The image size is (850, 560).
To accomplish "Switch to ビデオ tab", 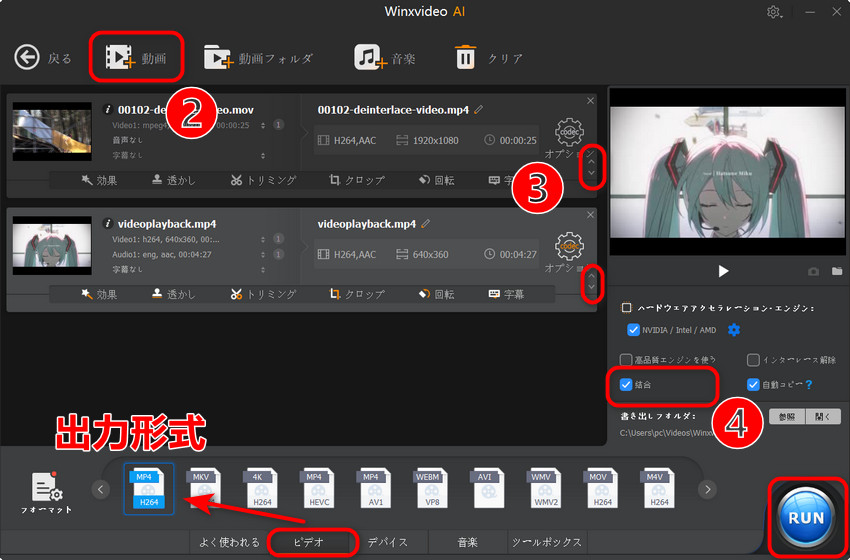I will [309, 542].
